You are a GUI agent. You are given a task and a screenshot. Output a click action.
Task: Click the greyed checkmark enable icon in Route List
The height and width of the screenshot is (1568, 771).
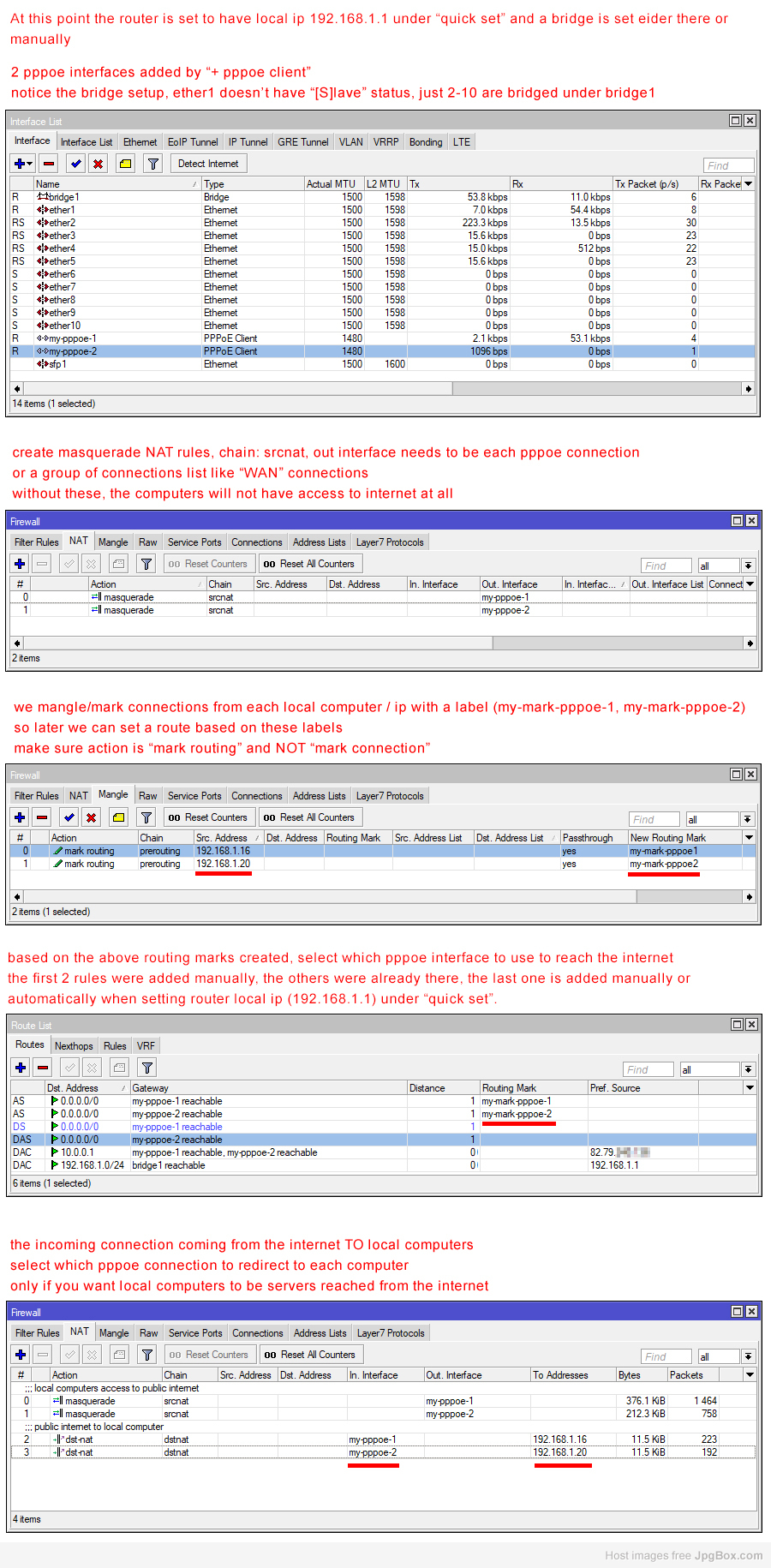70,1068
